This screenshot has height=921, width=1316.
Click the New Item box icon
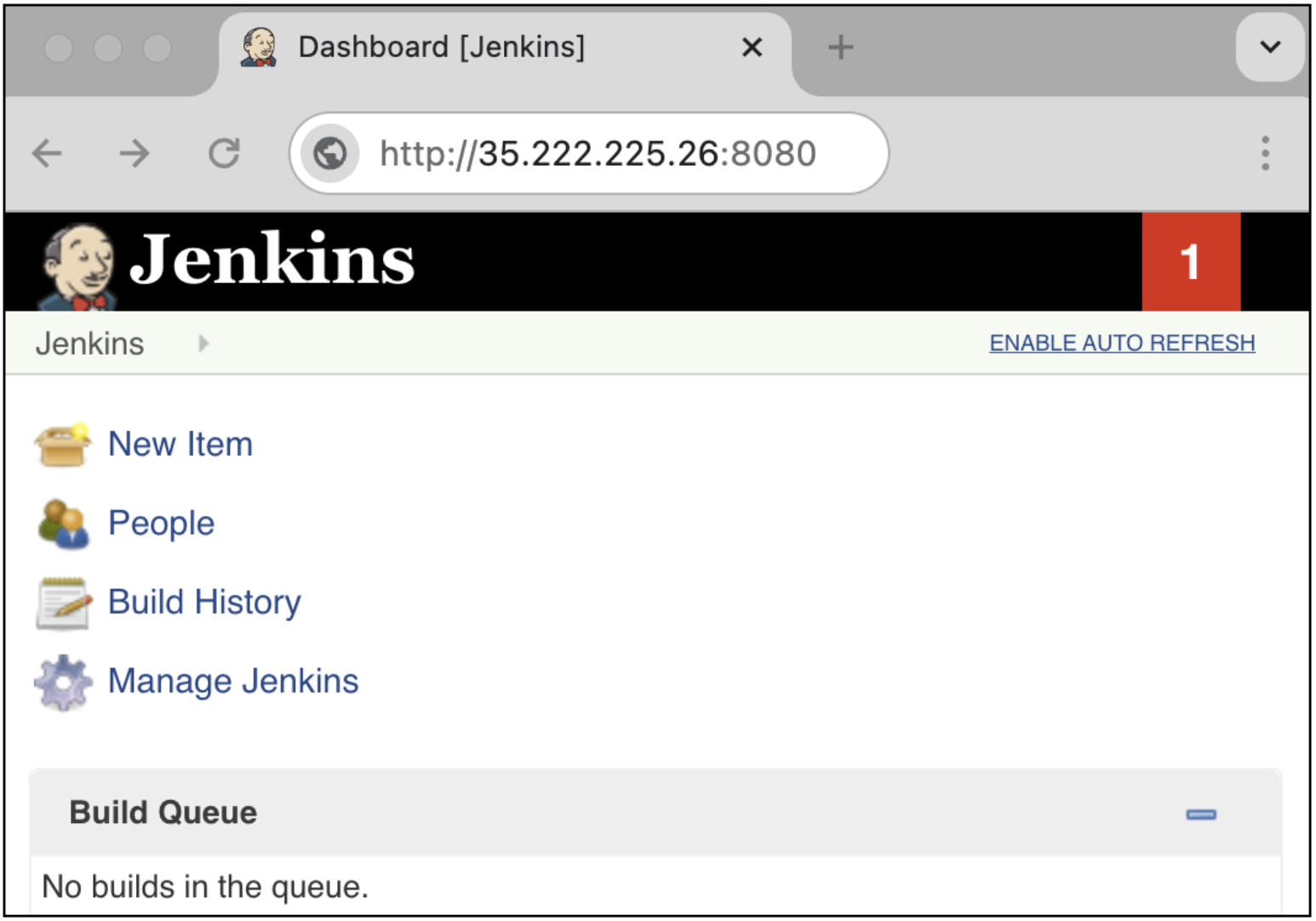click(x=62, y=444)
